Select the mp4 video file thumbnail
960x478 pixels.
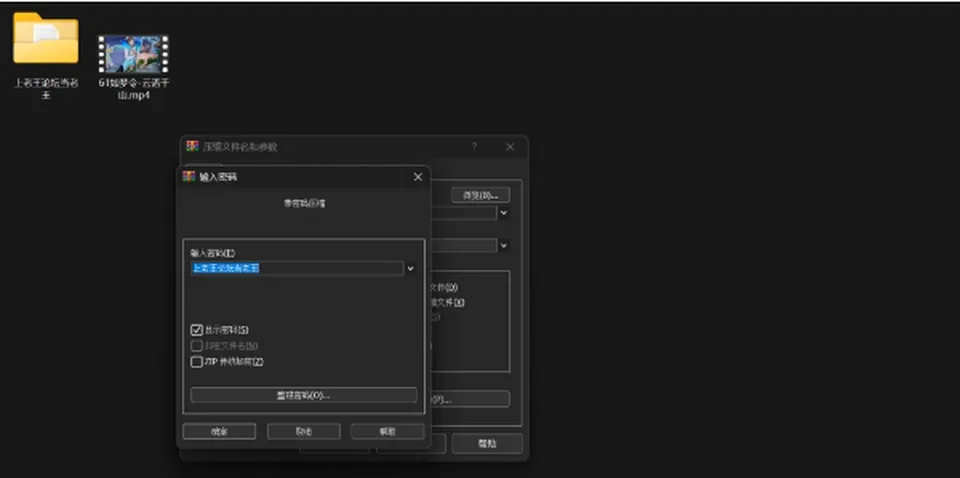(x=133, y=54)
